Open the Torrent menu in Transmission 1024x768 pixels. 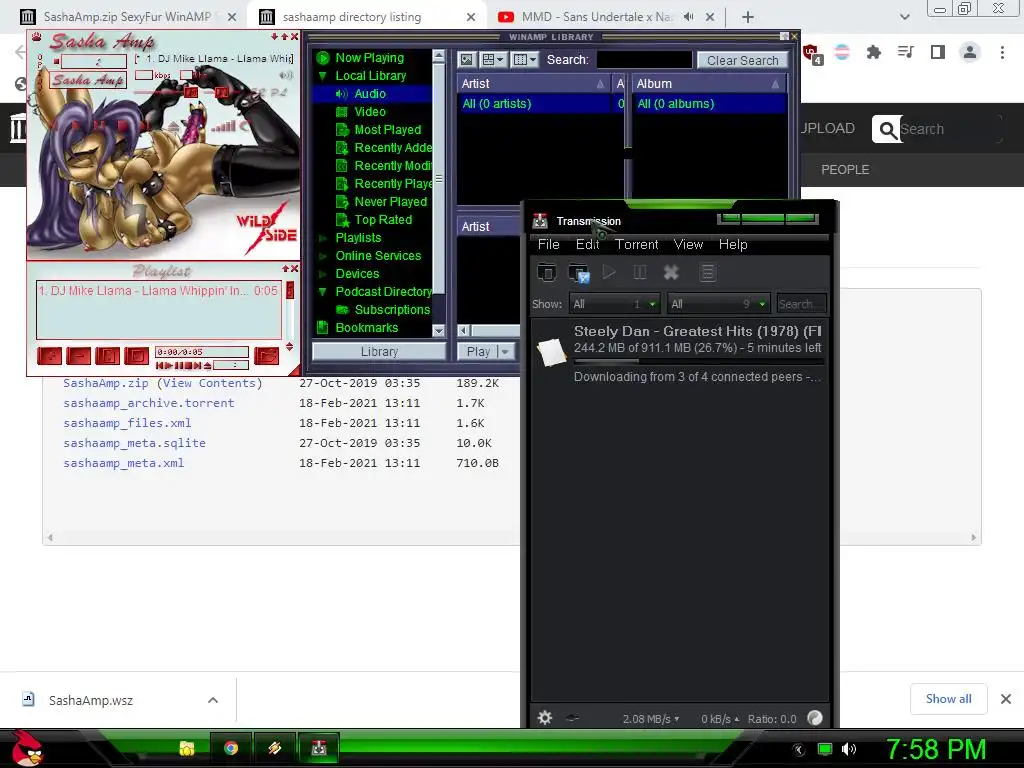point(636,244)
